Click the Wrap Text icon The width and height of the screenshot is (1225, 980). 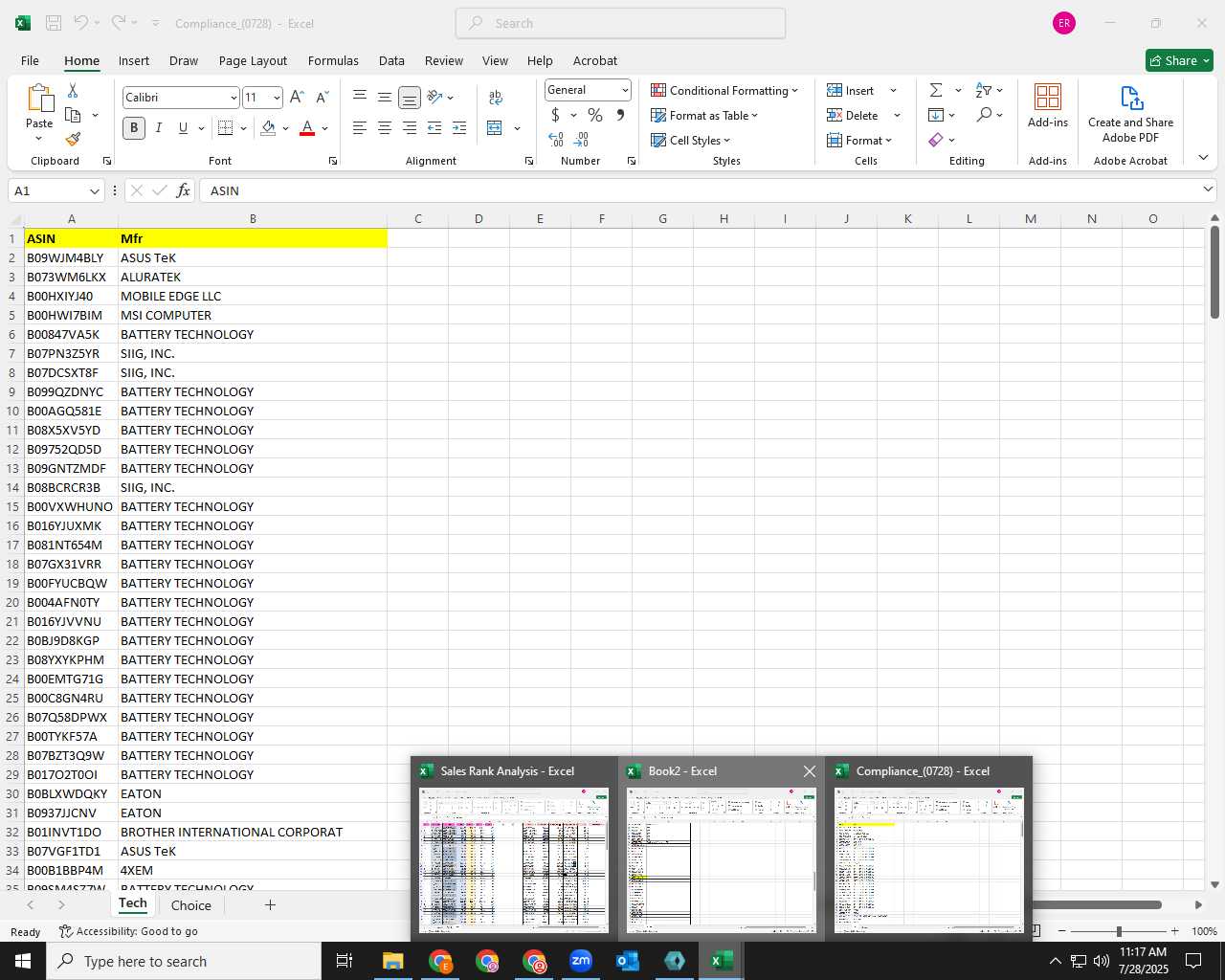[496, 97]
